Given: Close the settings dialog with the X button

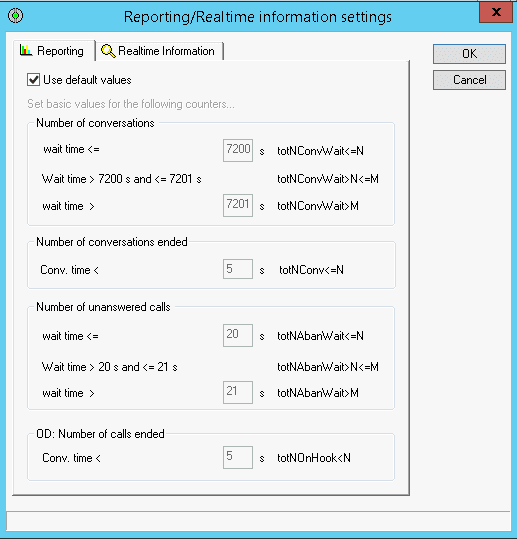Looking at the screenshot, I should (496, 12).
